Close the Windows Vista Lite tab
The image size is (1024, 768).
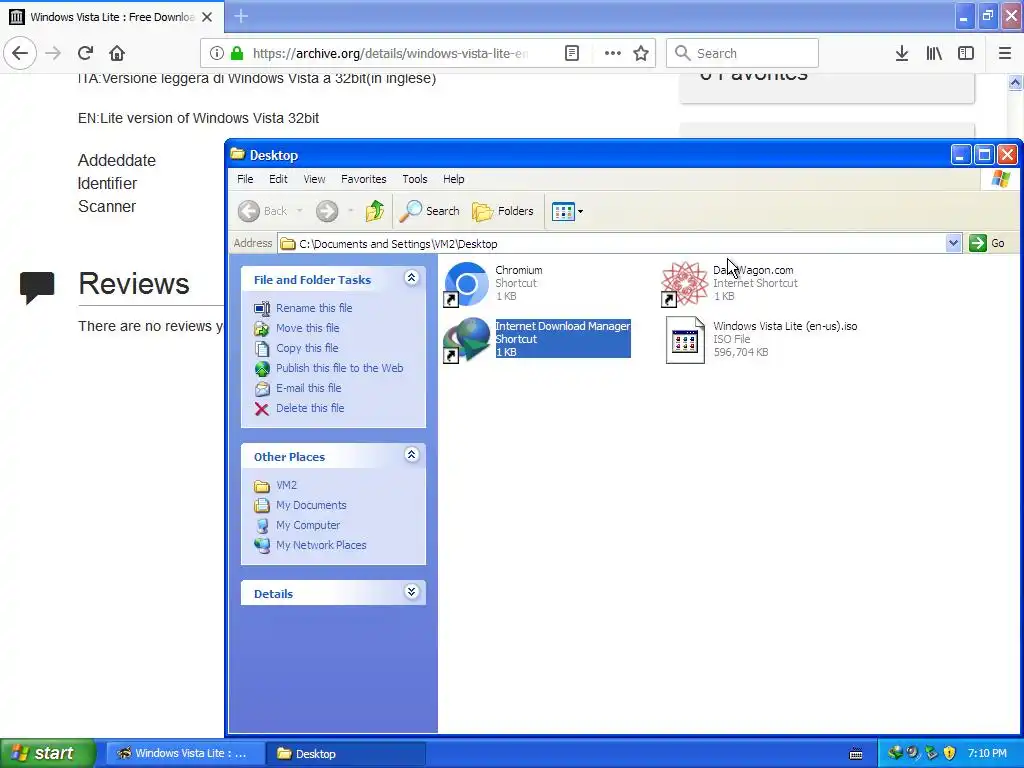[x=207, y=17]
